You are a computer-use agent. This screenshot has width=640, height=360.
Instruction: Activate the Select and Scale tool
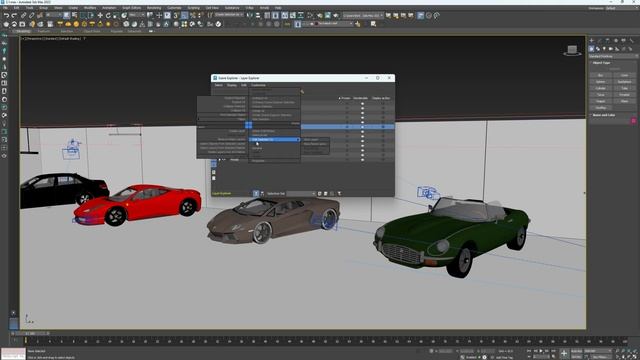pyautogui.click(x=116, y=16)
